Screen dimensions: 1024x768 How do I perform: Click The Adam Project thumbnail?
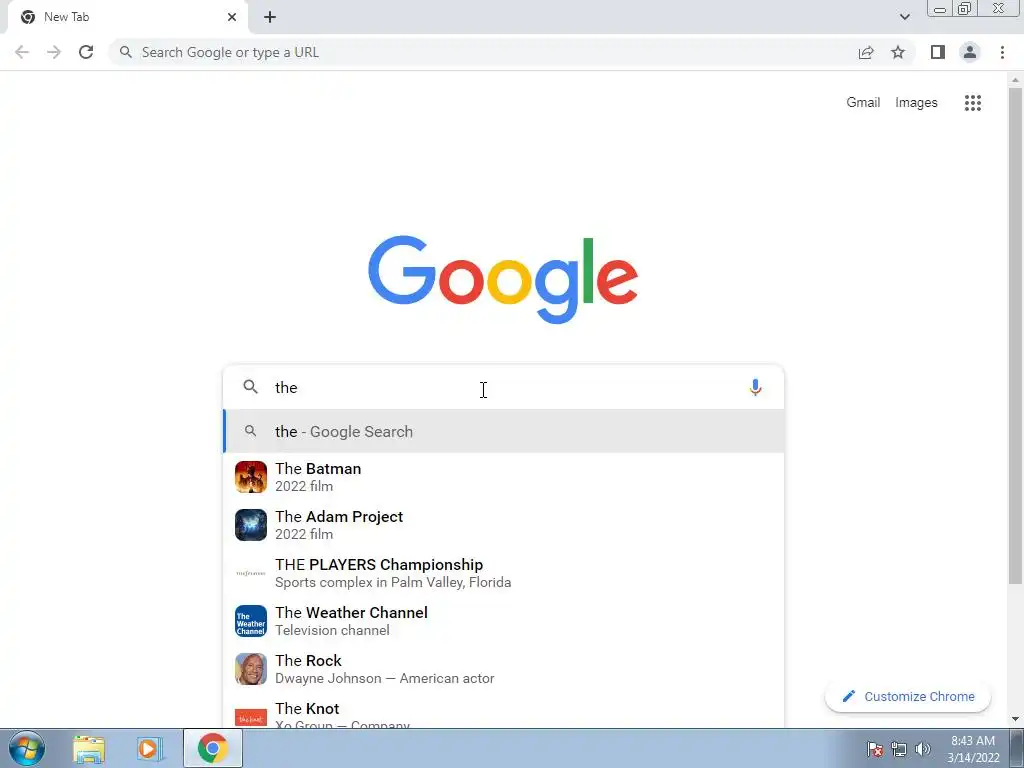tap(251, 525)
